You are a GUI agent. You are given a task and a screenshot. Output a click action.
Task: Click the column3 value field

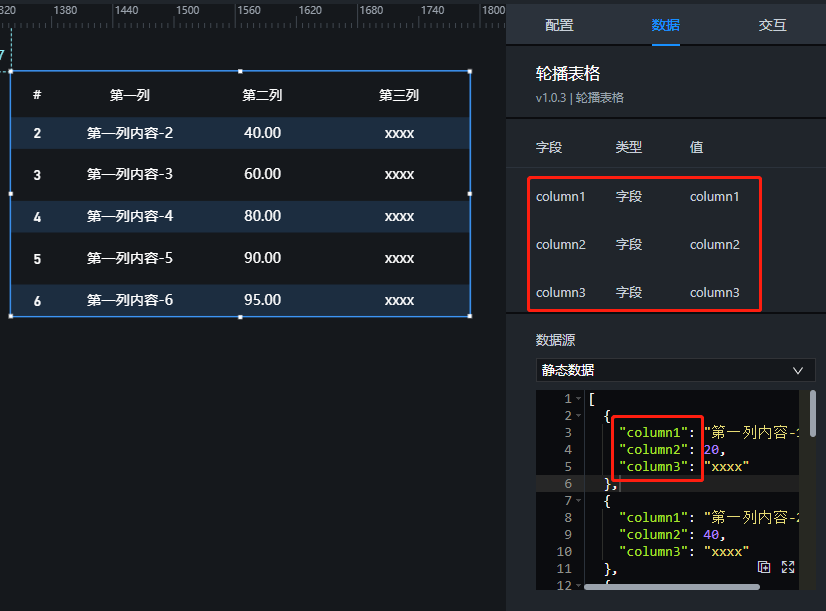[715, 293]
